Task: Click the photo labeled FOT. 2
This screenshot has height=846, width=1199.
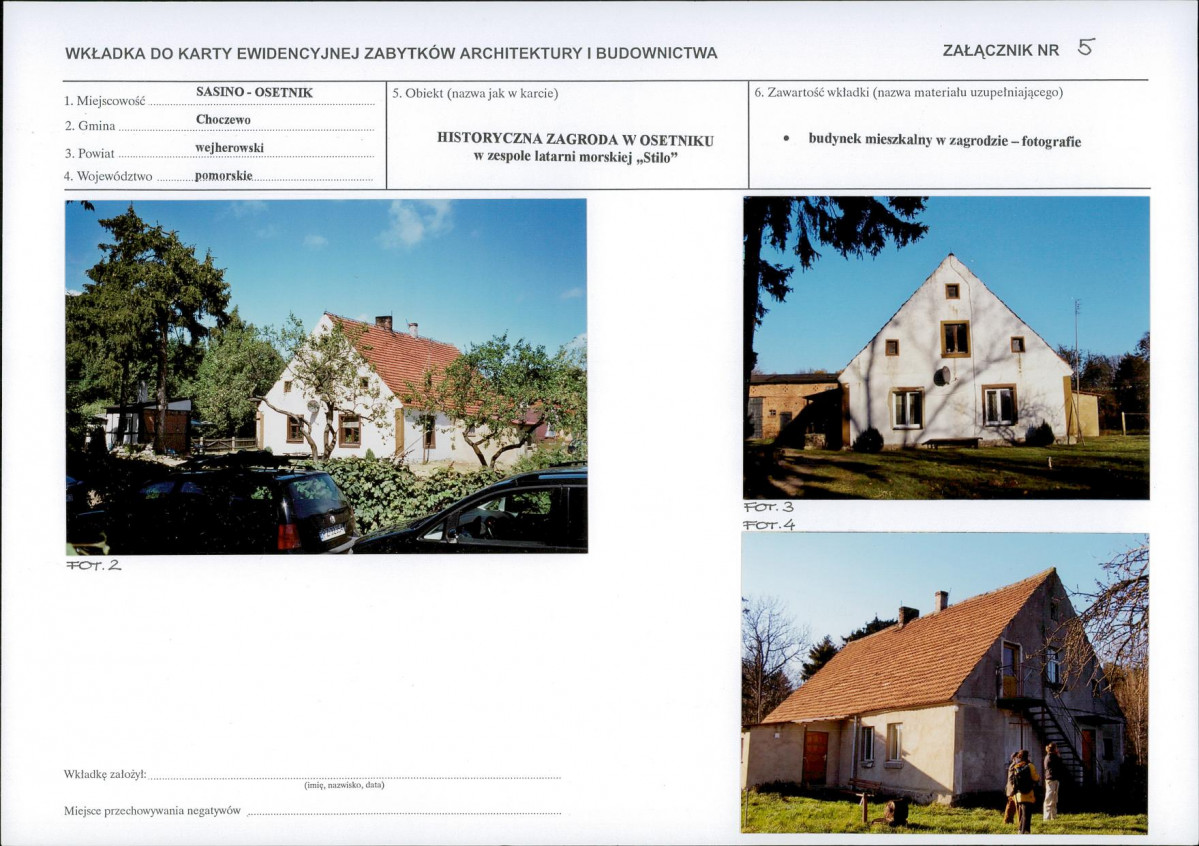Action: click(x=327, y=376)
